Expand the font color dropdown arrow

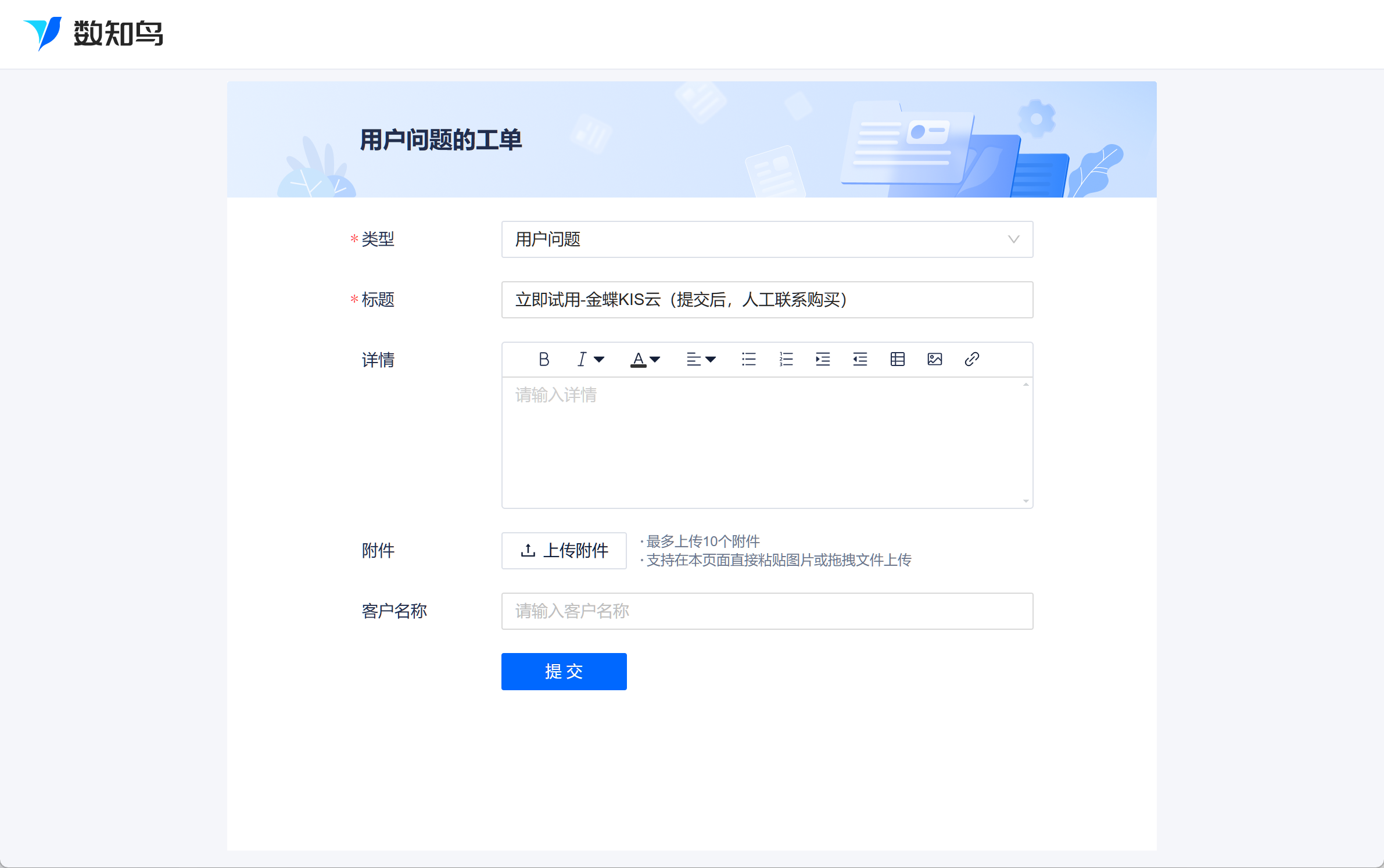coord(655,360)
